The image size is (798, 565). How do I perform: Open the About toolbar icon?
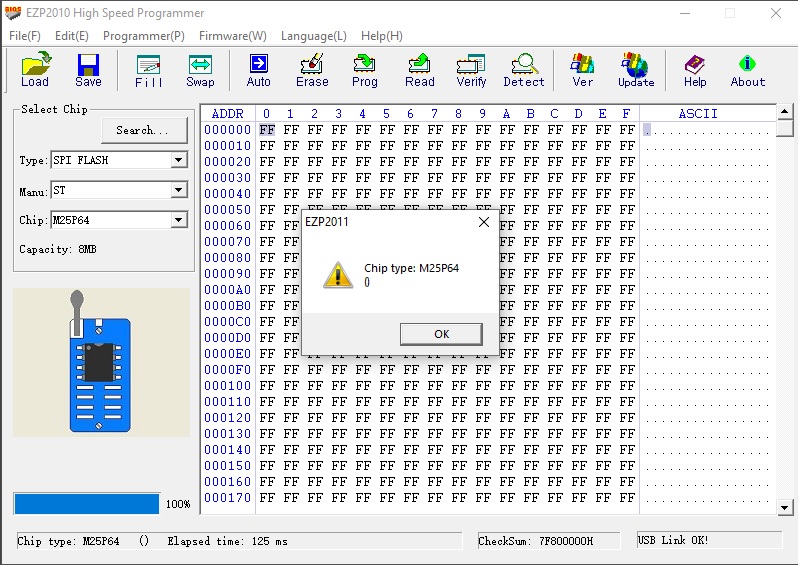click(x=748, y=70)
